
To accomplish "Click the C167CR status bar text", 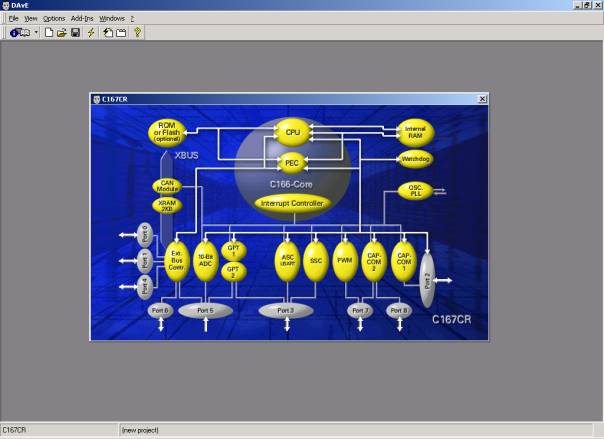I will pos(14,430).
